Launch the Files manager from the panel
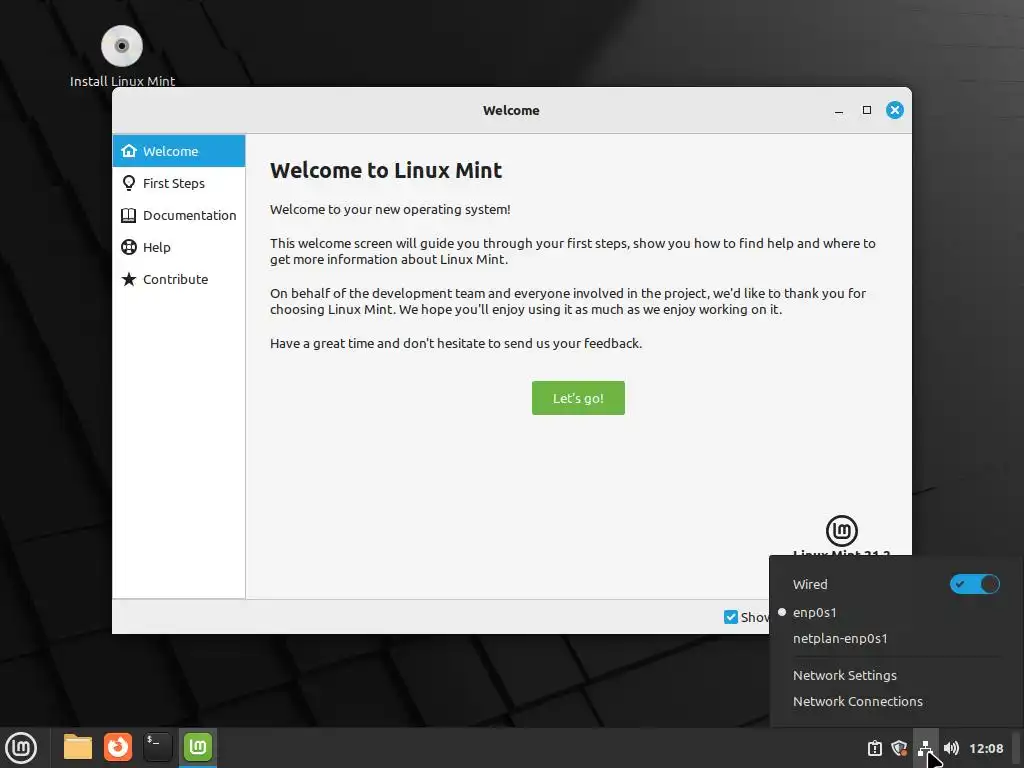This screenshot has height=768, width=1024. [x=78, y=747]
